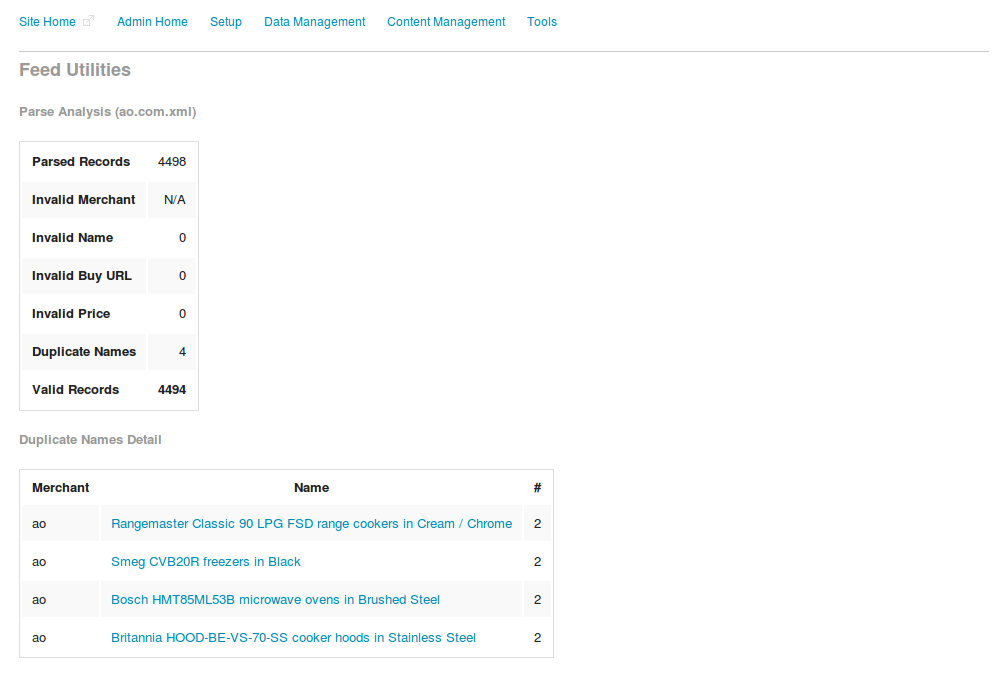Click the external link icon beside Site Home
The width and height of the screenshot is (1008, 678).
click(x=89, y=21)
